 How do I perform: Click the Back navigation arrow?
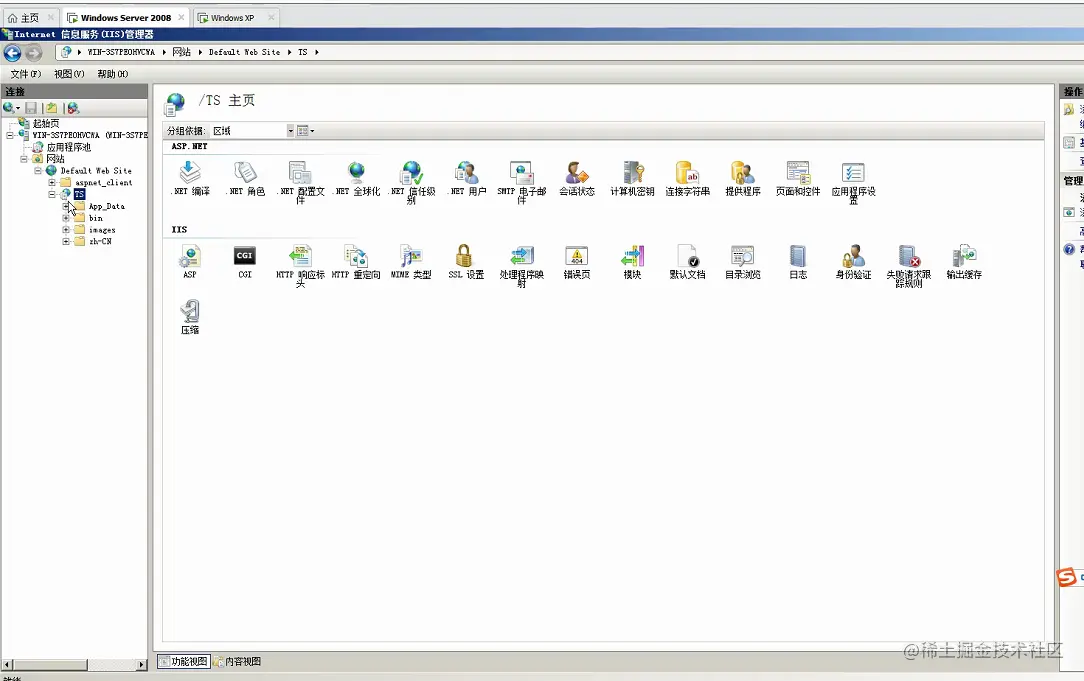pyautogui.click(x=12, y=53)
